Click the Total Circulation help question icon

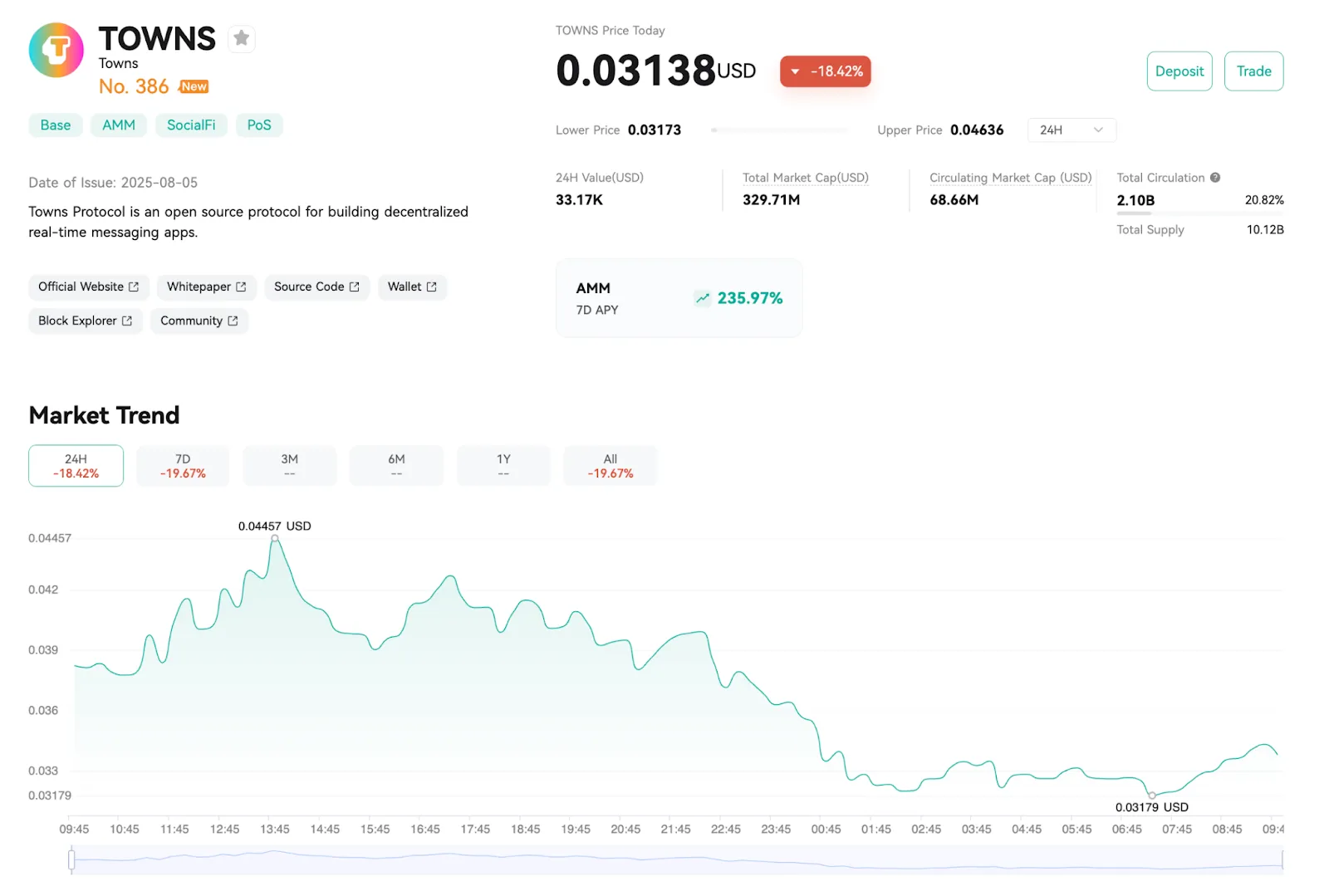1215,178
